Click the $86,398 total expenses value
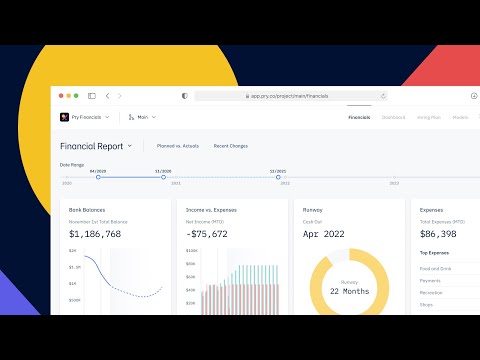Image resolution: width=480 pixels, height=360 pixels. click(x=438, y=234)
